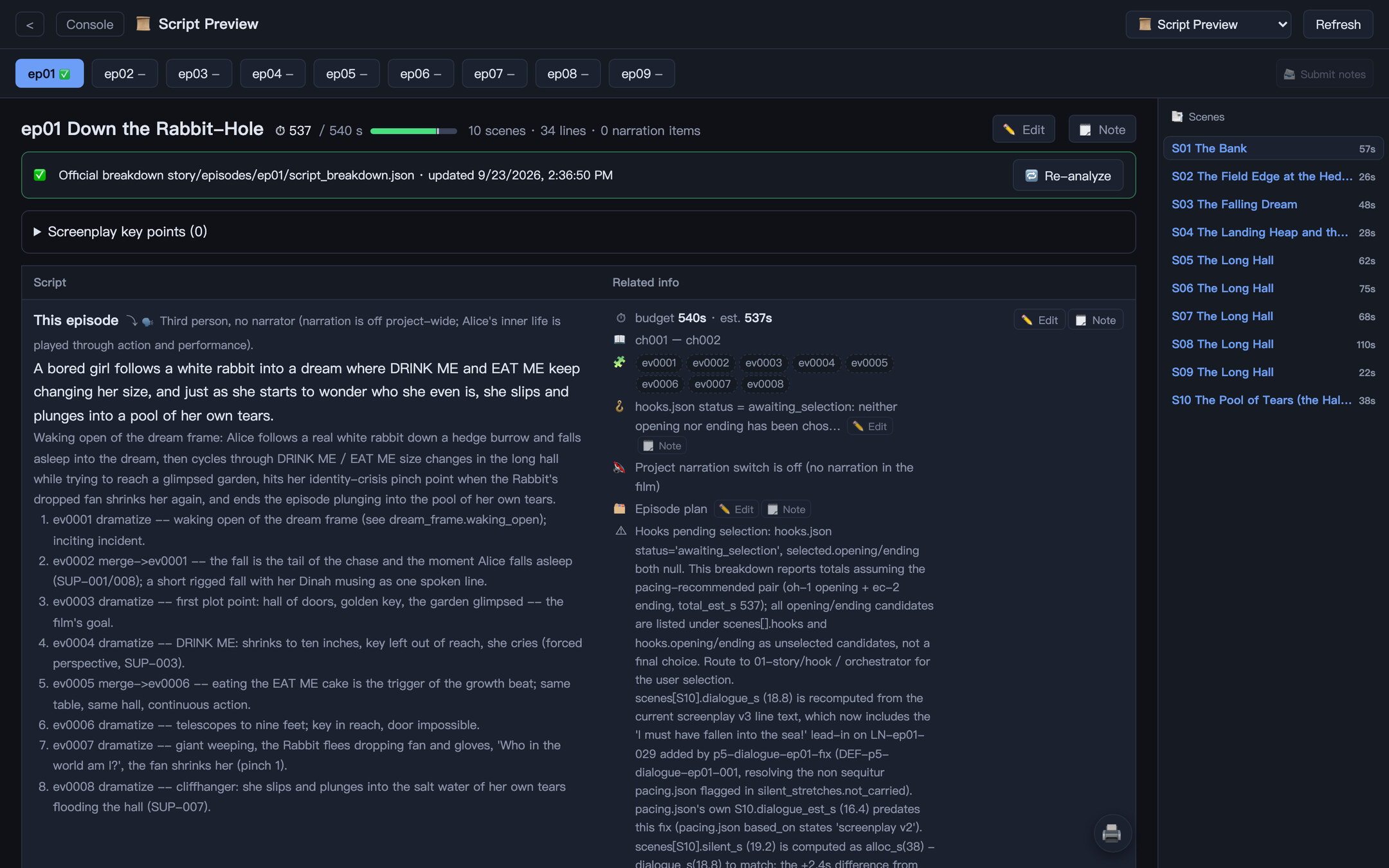The height and width of the screenshot is (868, 1389).
Task: Add a Note to Episode plan
Action: pos(786,509)
